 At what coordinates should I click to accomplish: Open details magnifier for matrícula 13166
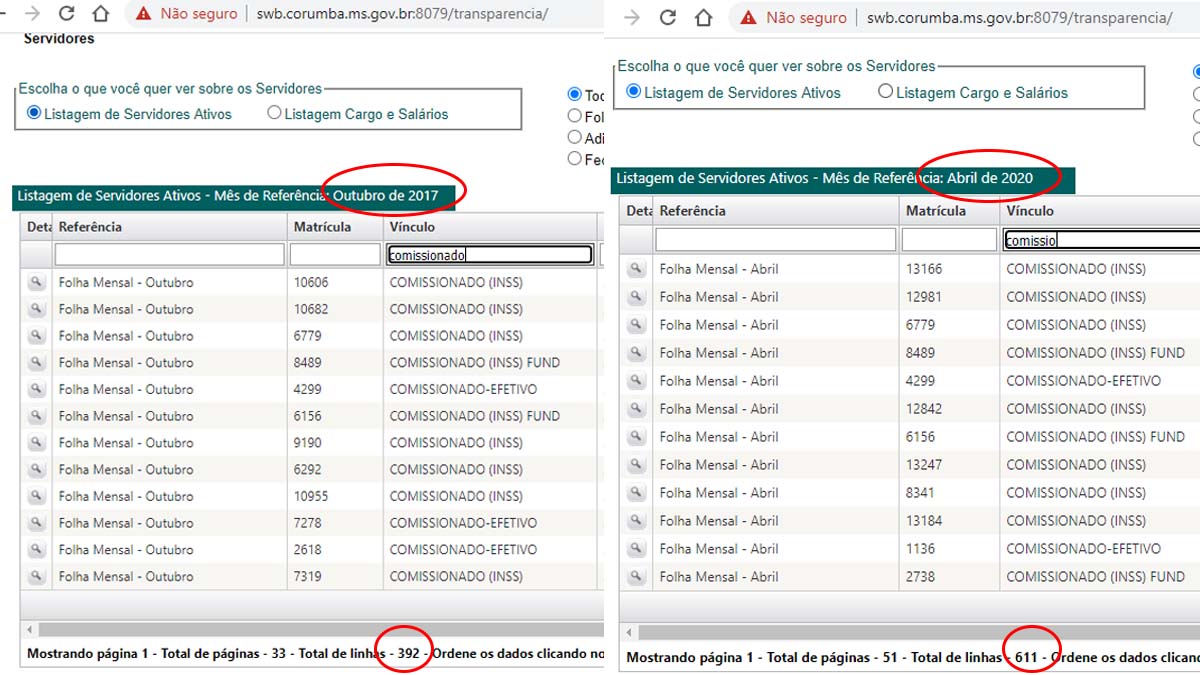click(636, 269)
